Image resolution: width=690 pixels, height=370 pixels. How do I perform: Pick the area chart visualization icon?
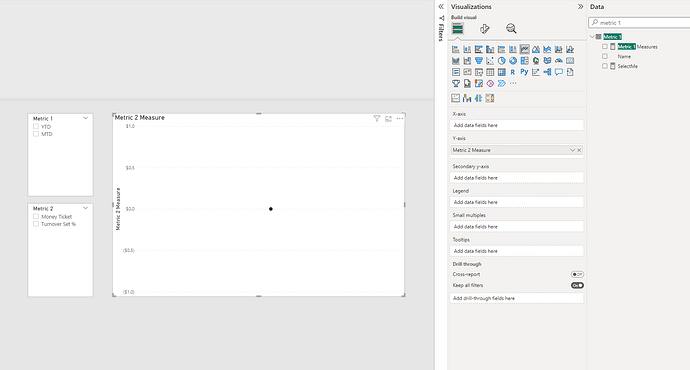[536, 49]
